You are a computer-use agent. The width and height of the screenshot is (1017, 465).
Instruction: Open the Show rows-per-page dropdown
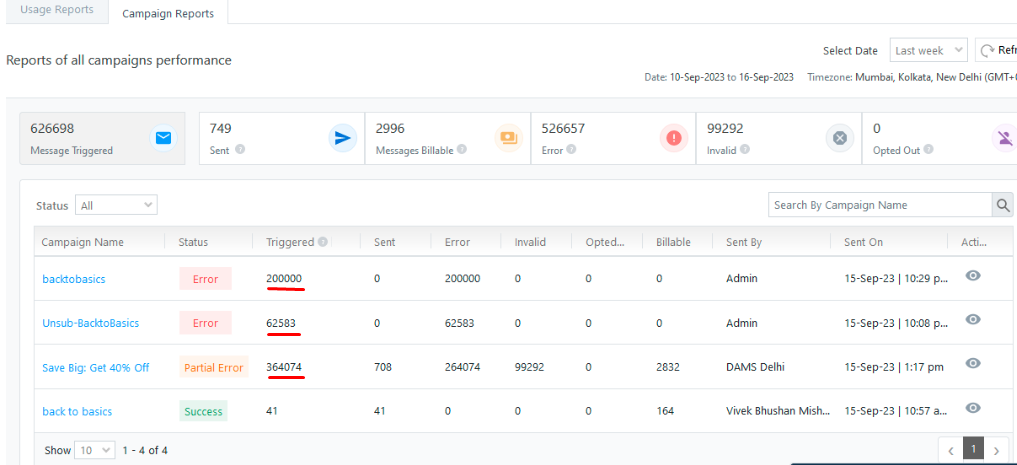coord(95,450)
